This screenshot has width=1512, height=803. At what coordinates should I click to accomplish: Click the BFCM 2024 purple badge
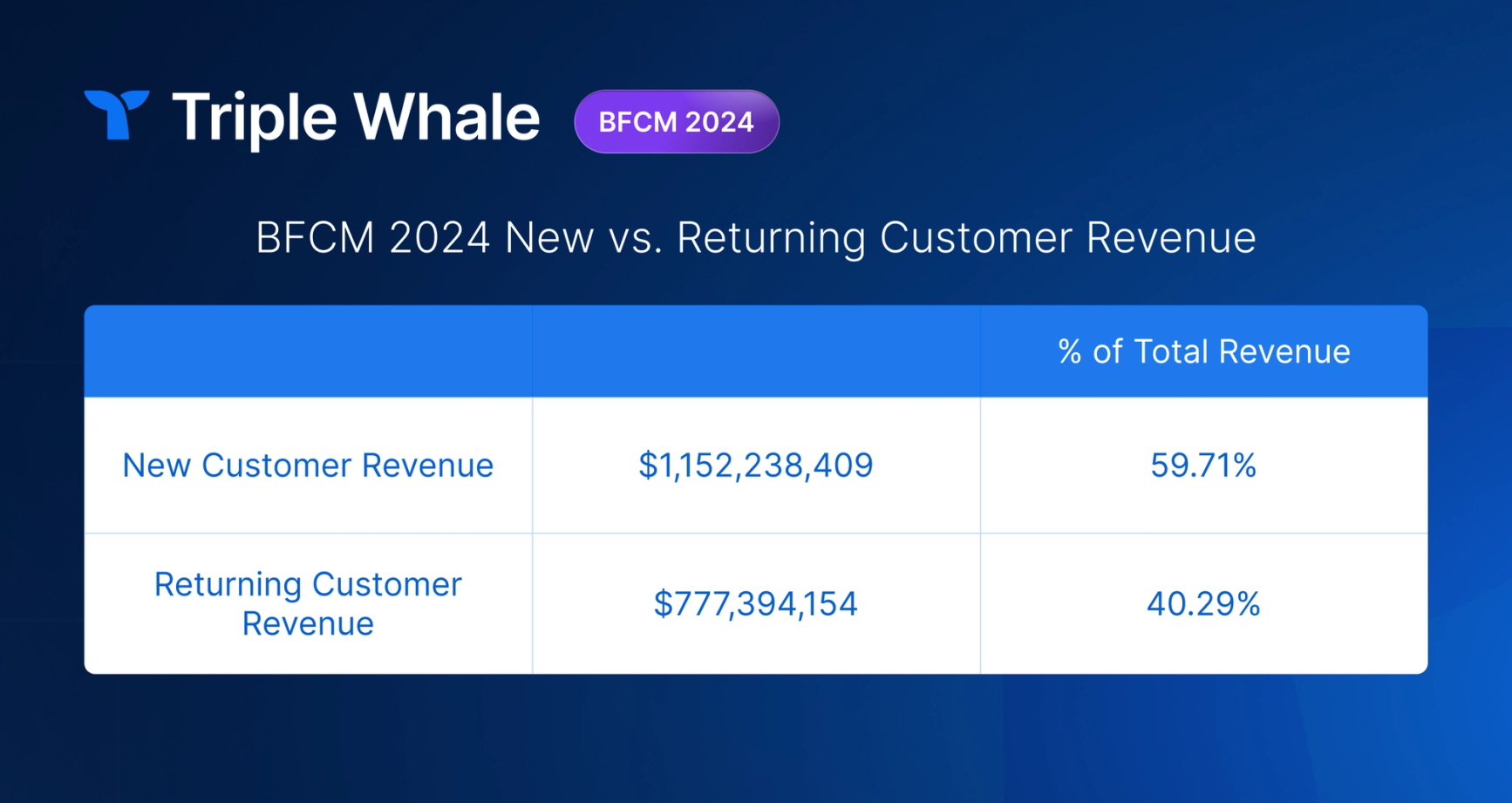tap(676, 122)
